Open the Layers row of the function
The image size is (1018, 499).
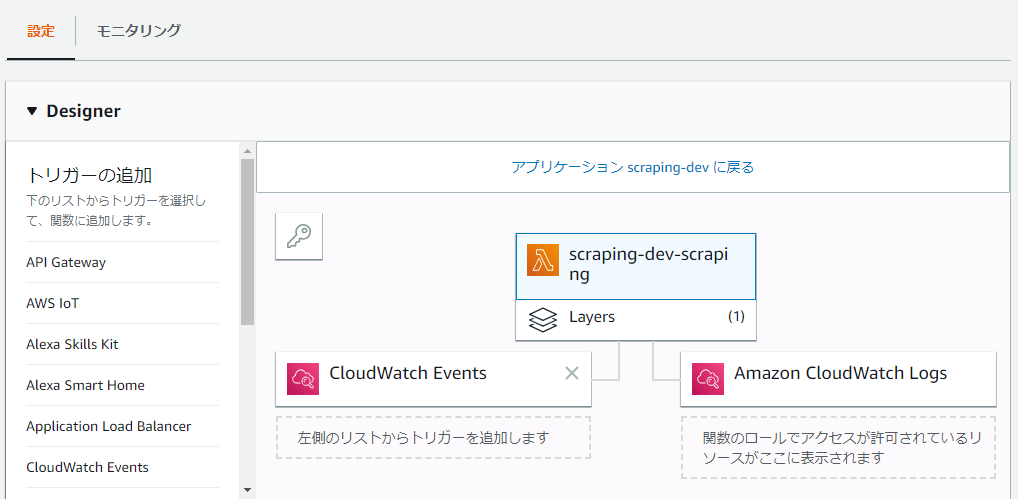(x=636, y=320)
